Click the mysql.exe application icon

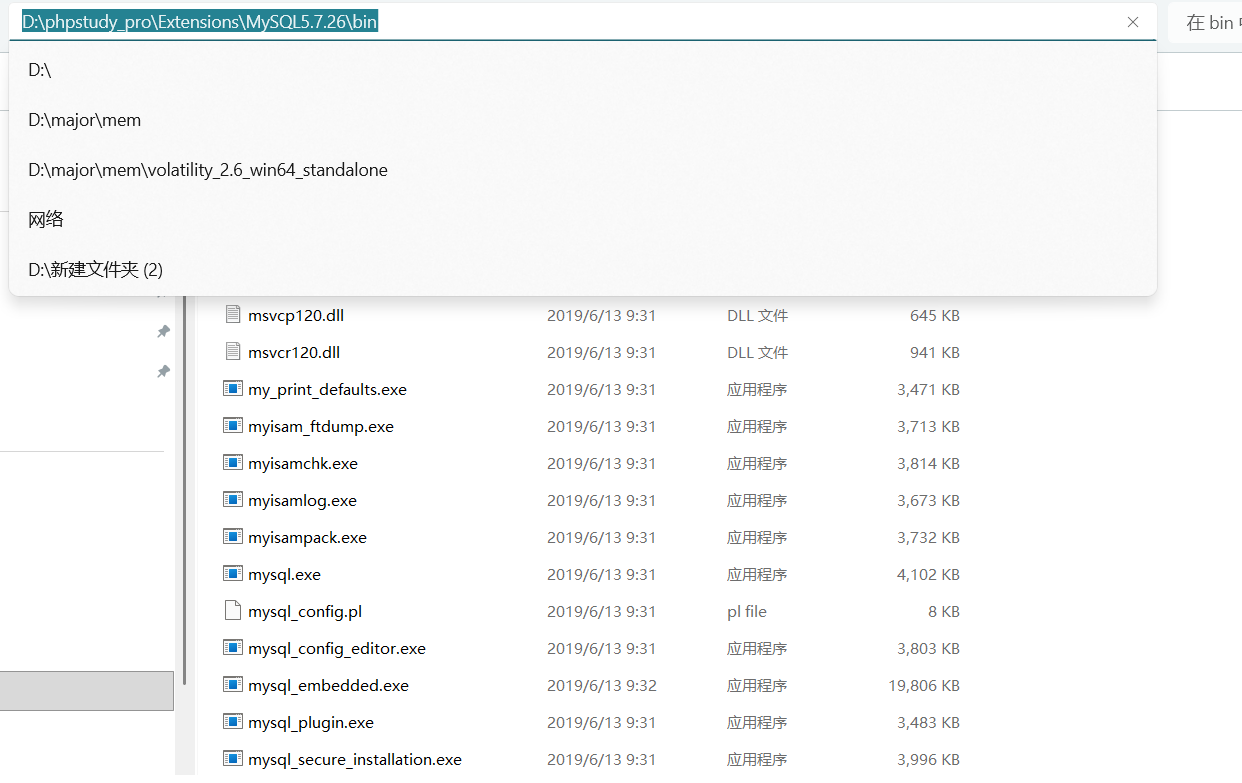(x=233, y=574)
